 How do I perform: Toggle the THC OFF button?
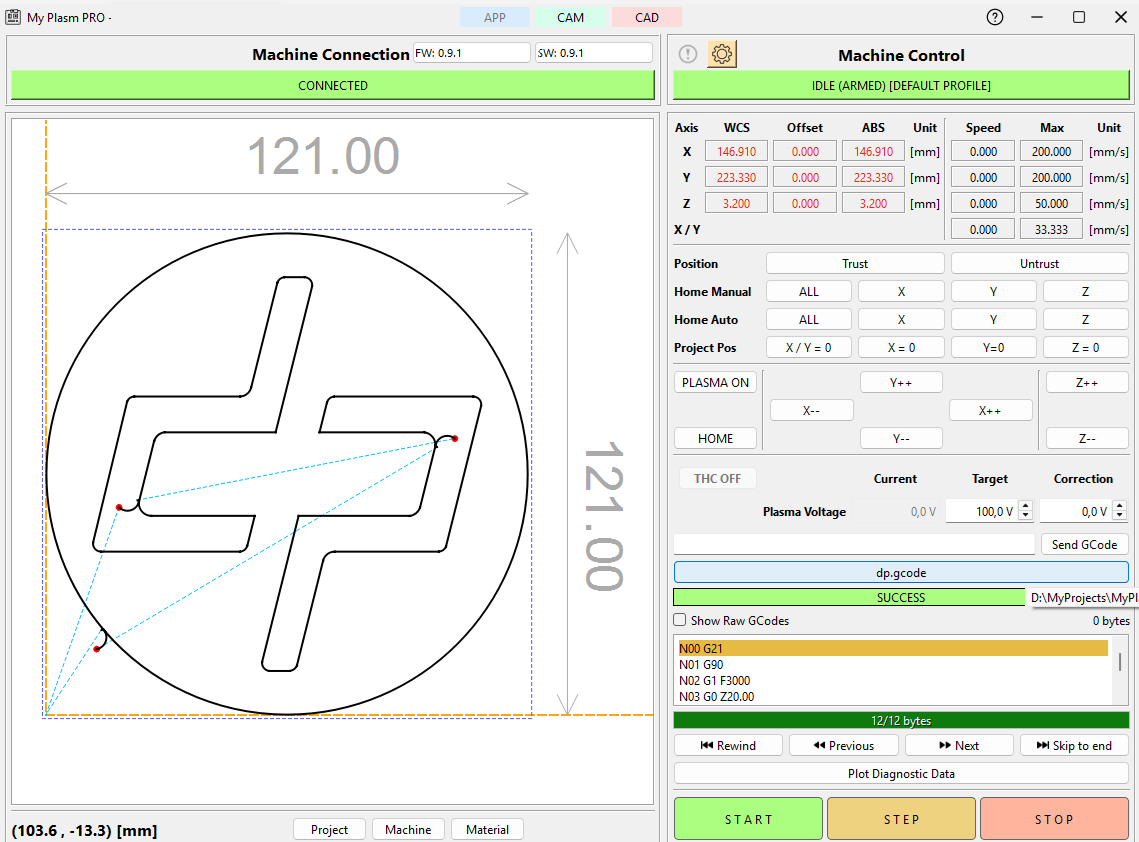pos(717,478)
